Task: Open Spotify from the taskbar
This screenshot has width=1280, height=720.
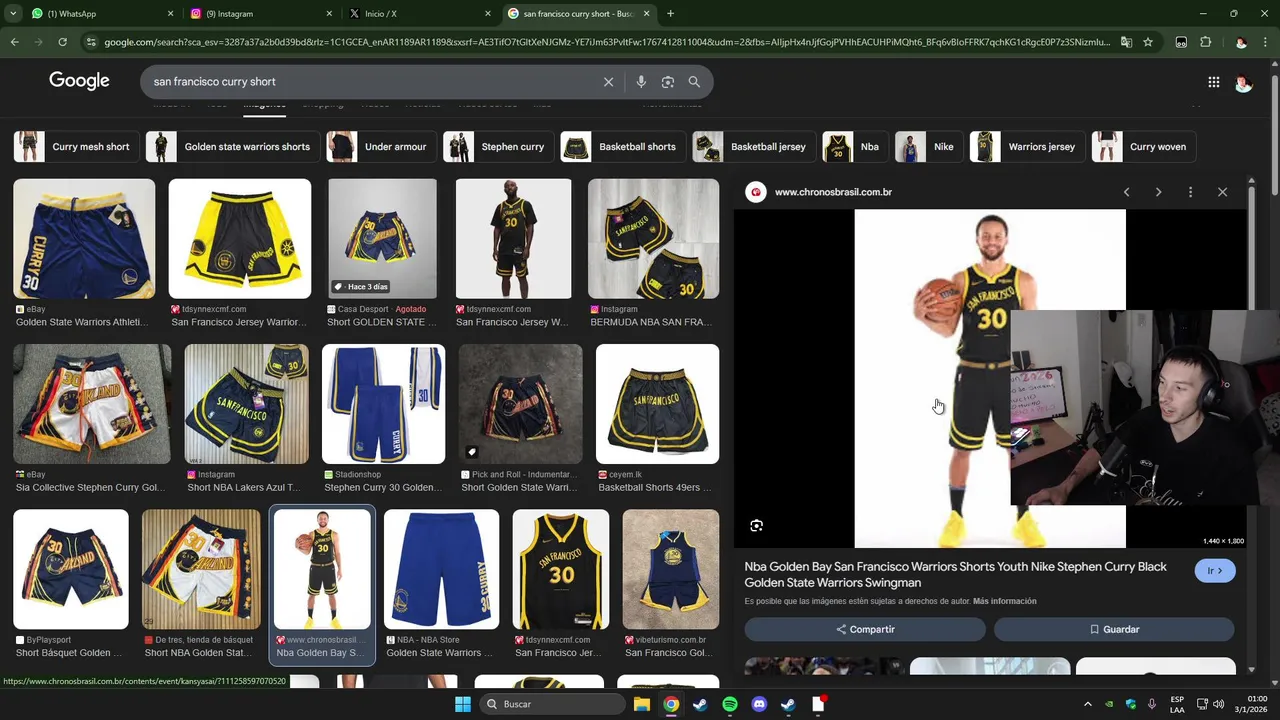Action: coord(730,704)
